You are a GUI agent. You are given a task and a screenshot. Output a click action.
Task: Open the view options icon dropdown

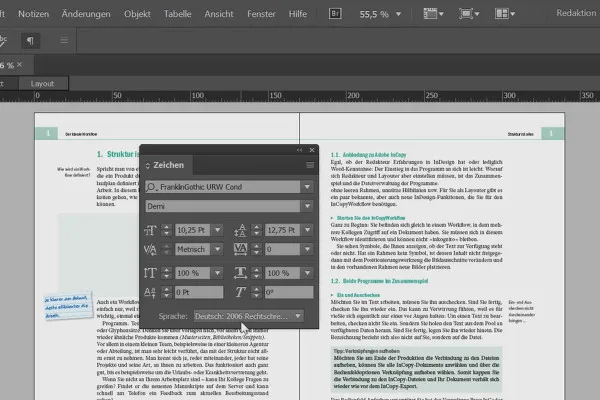(433, 14)
